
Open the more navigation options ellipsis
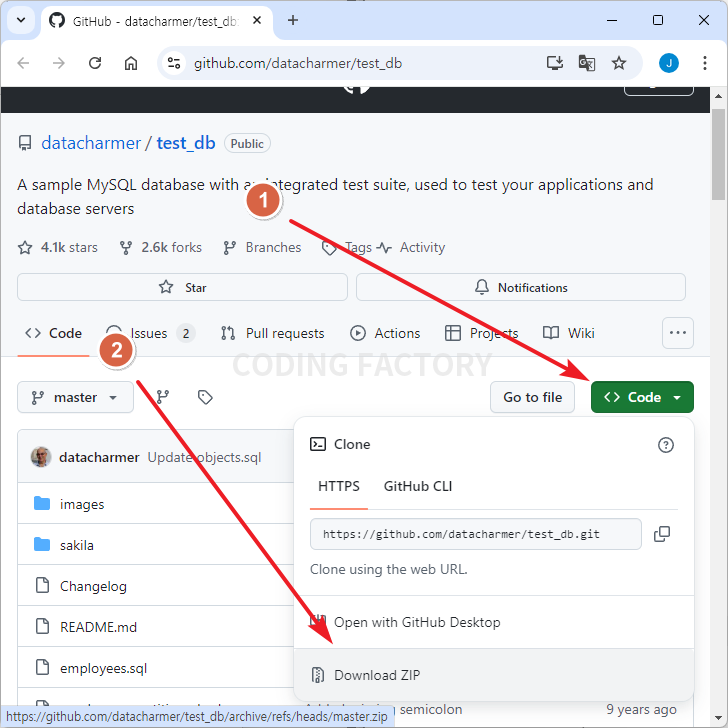[x=678, y=333]
